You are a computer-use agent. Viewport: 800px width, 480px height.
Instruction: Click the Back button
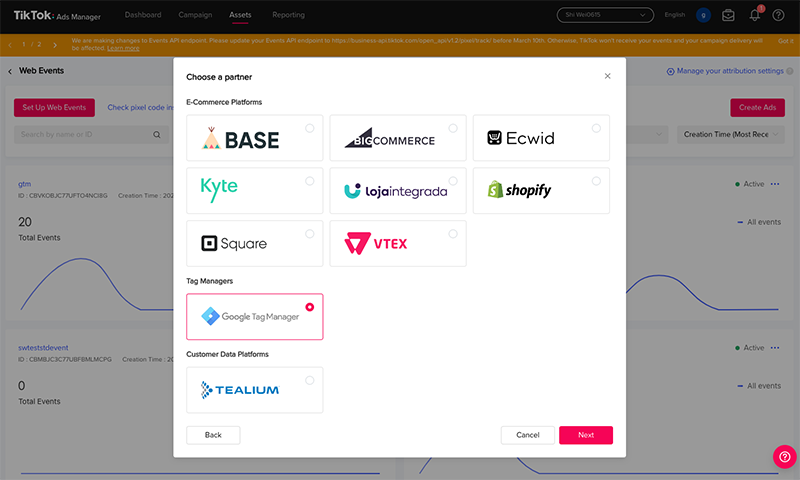pyautogui.click(x=213, y=435)
